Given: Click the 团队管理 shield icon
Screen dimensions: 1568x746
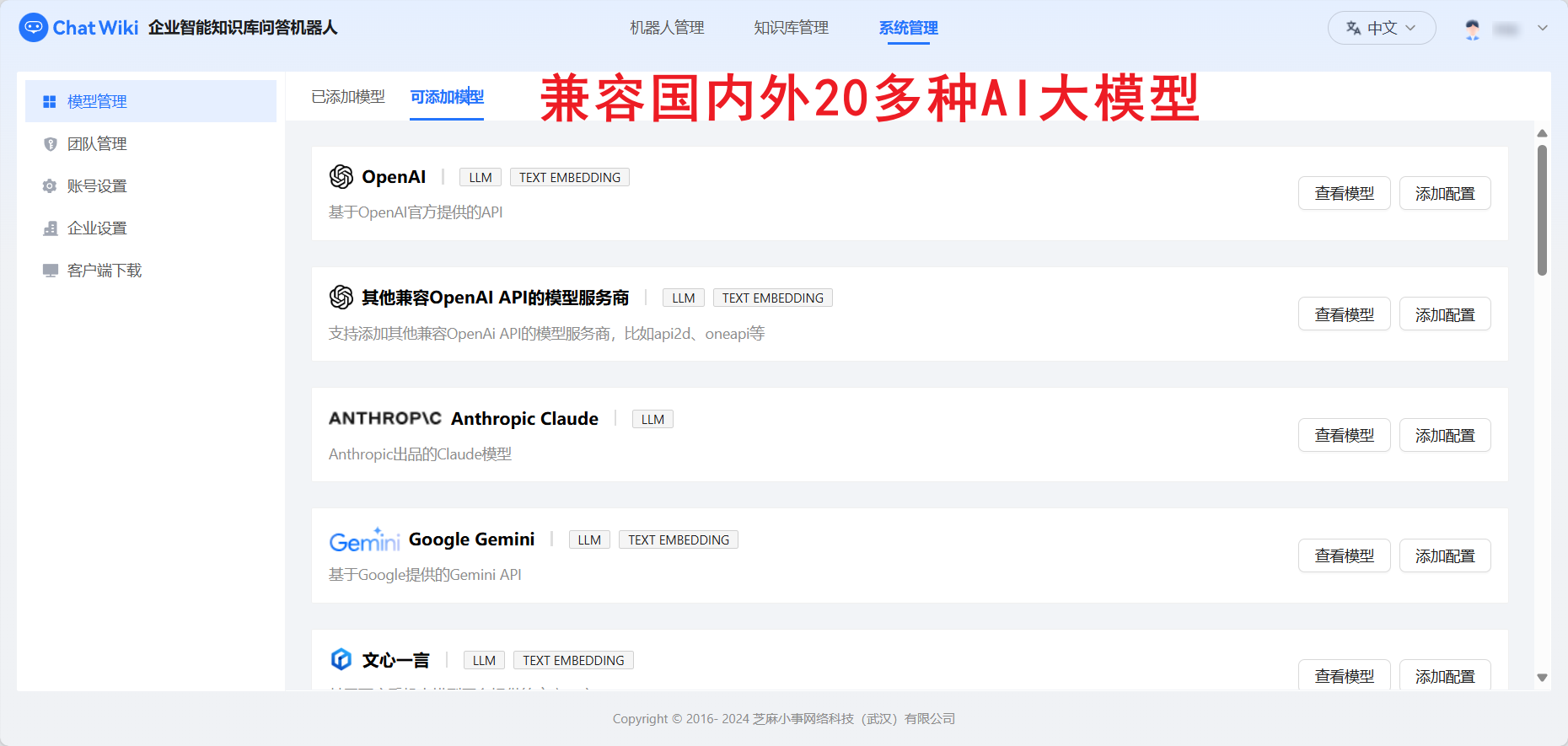Looking at the screenshot, I should 50,143.
